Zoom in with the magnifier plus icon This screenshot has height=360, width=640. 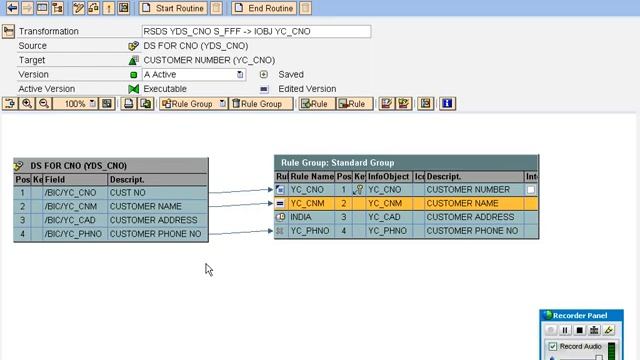point(27,104)
